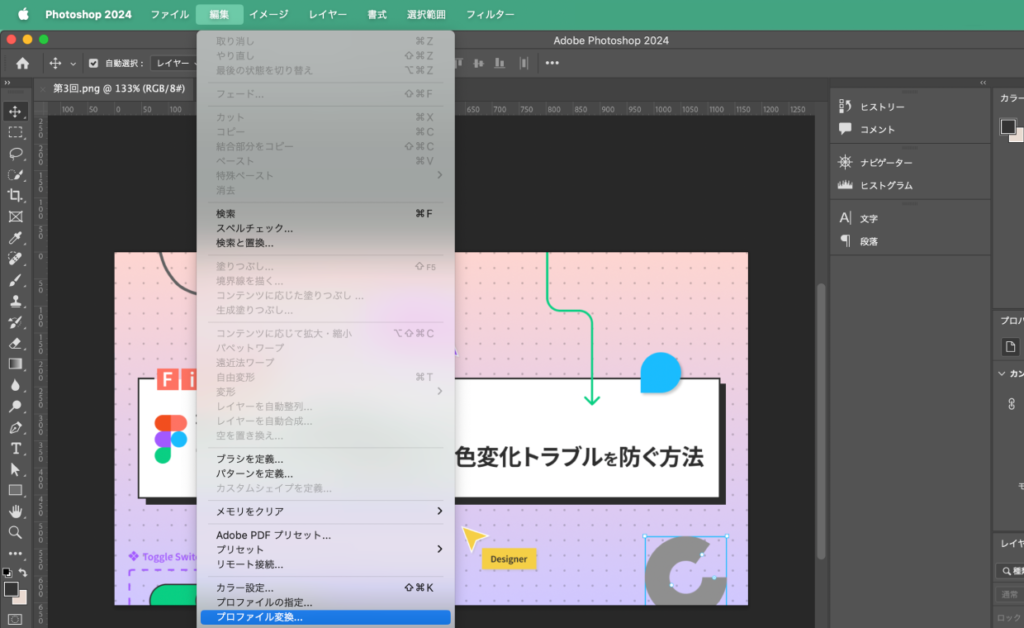Toggle Quick Mask mode at toolbar bottom
Image resolution: width=1024 pixels, height=628 pixels.
(15, 619)
